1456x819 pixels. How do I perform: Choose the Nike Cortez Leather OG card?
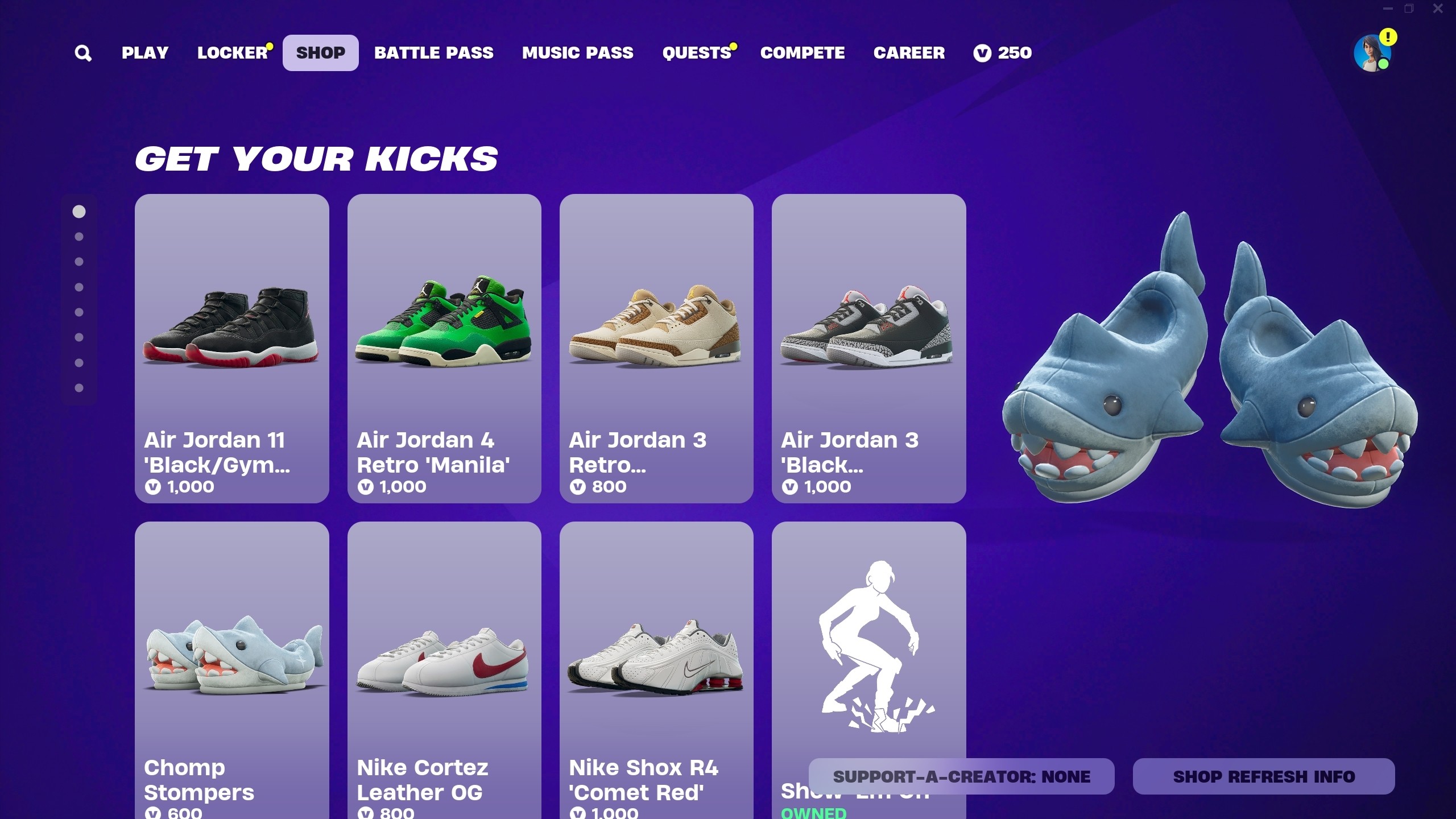click(x=444, y=670)
